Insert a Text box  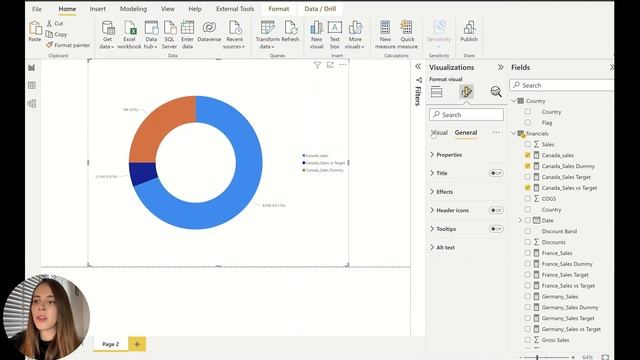[x=335, y=35]
